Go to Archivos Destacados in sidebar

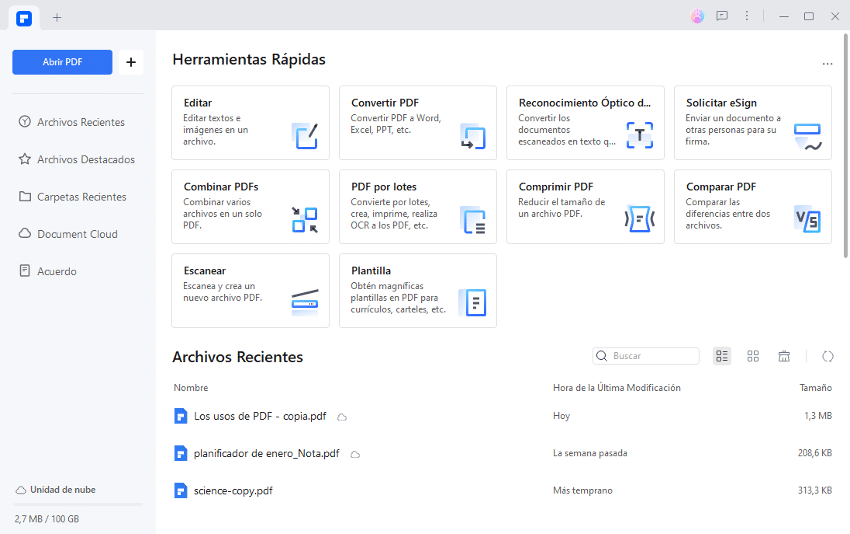click(x=85, y=159)
